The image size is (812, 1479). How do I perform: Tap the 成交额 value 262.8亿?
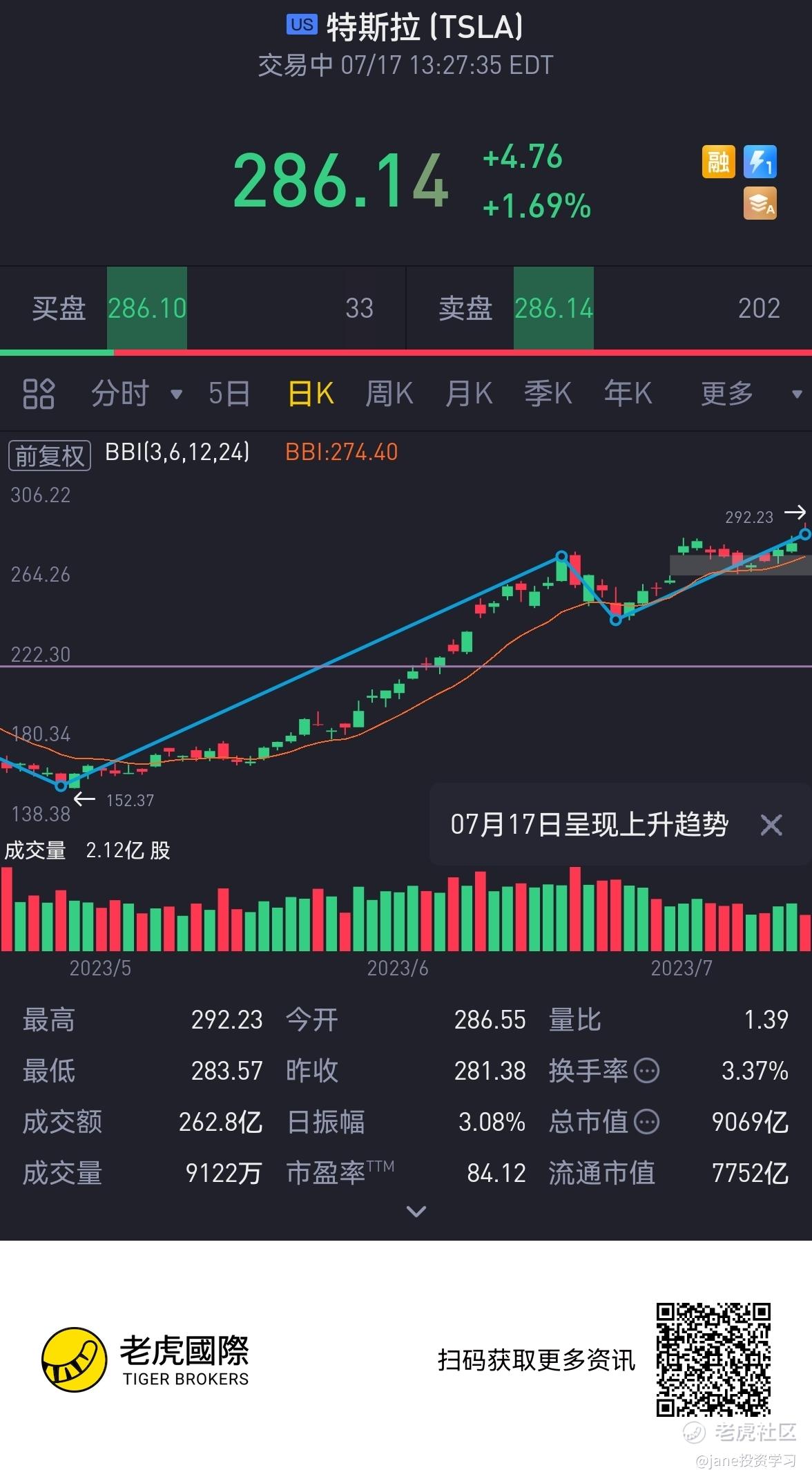(221, 1122)
